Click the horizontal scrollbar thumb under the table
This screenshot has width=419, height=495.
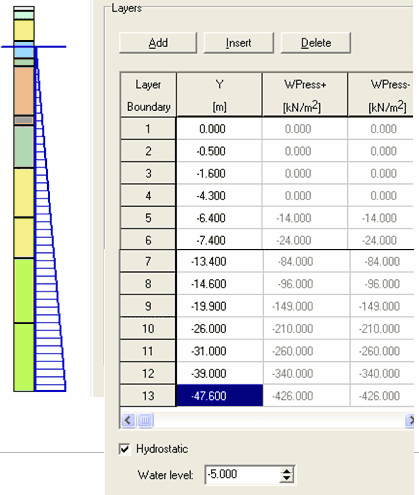point(145,420)
